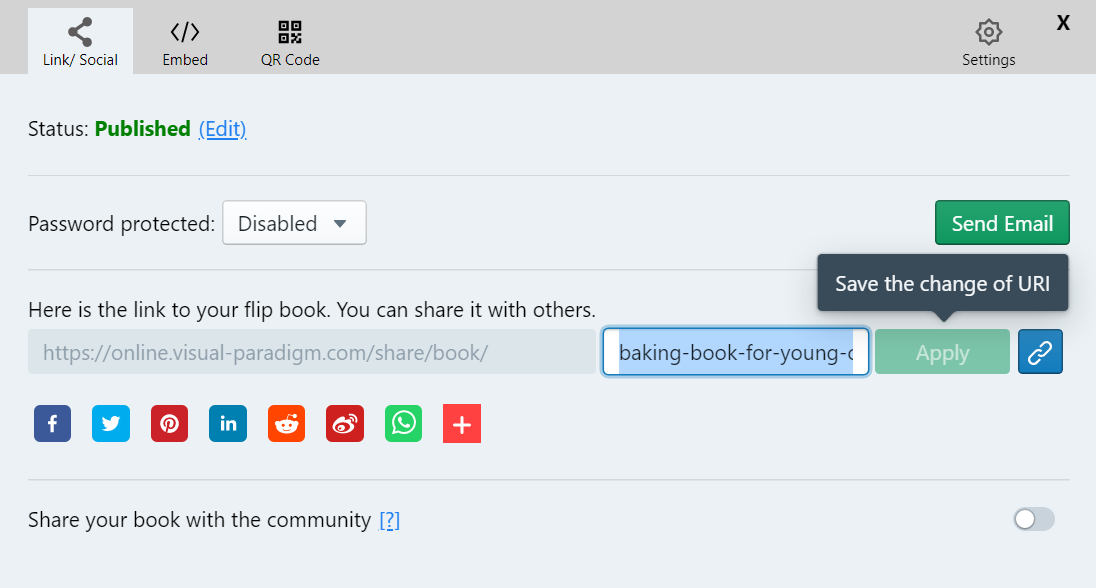Click the book URI text field

[735, 353]
